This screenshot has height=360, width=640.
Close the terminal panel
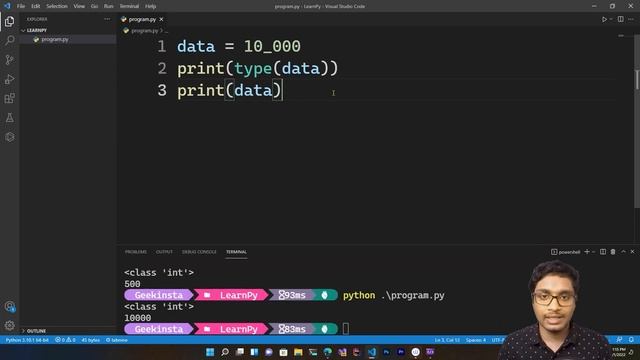click(632, 252)
